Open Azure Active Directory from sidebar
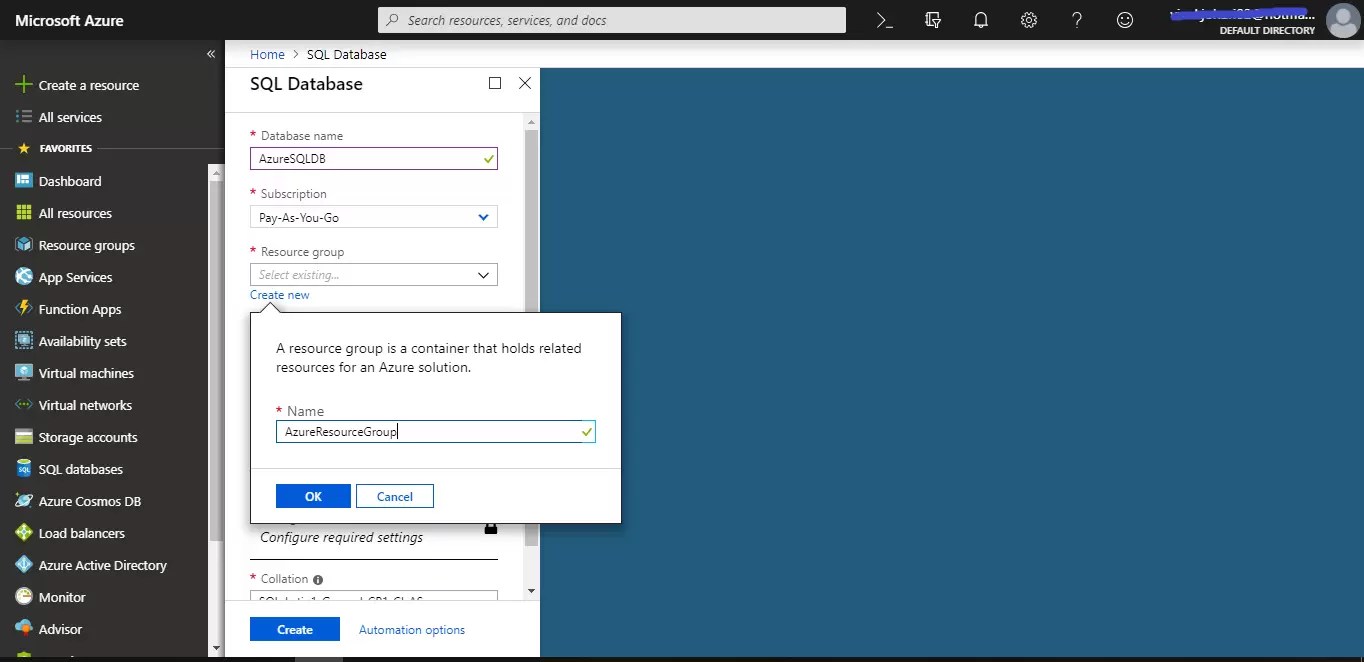1364x662 pixels. [x=102, y=564]
